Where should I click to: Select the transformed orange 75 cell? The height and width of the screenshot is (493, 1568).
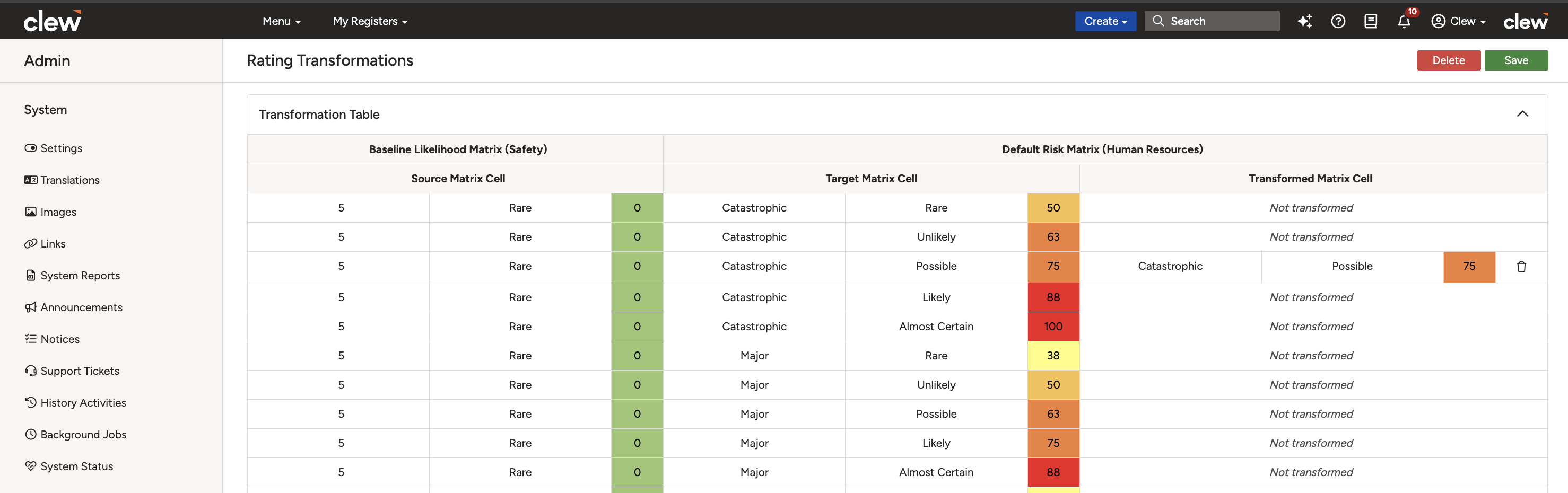pyautogui.click(x=1469, y=267)
